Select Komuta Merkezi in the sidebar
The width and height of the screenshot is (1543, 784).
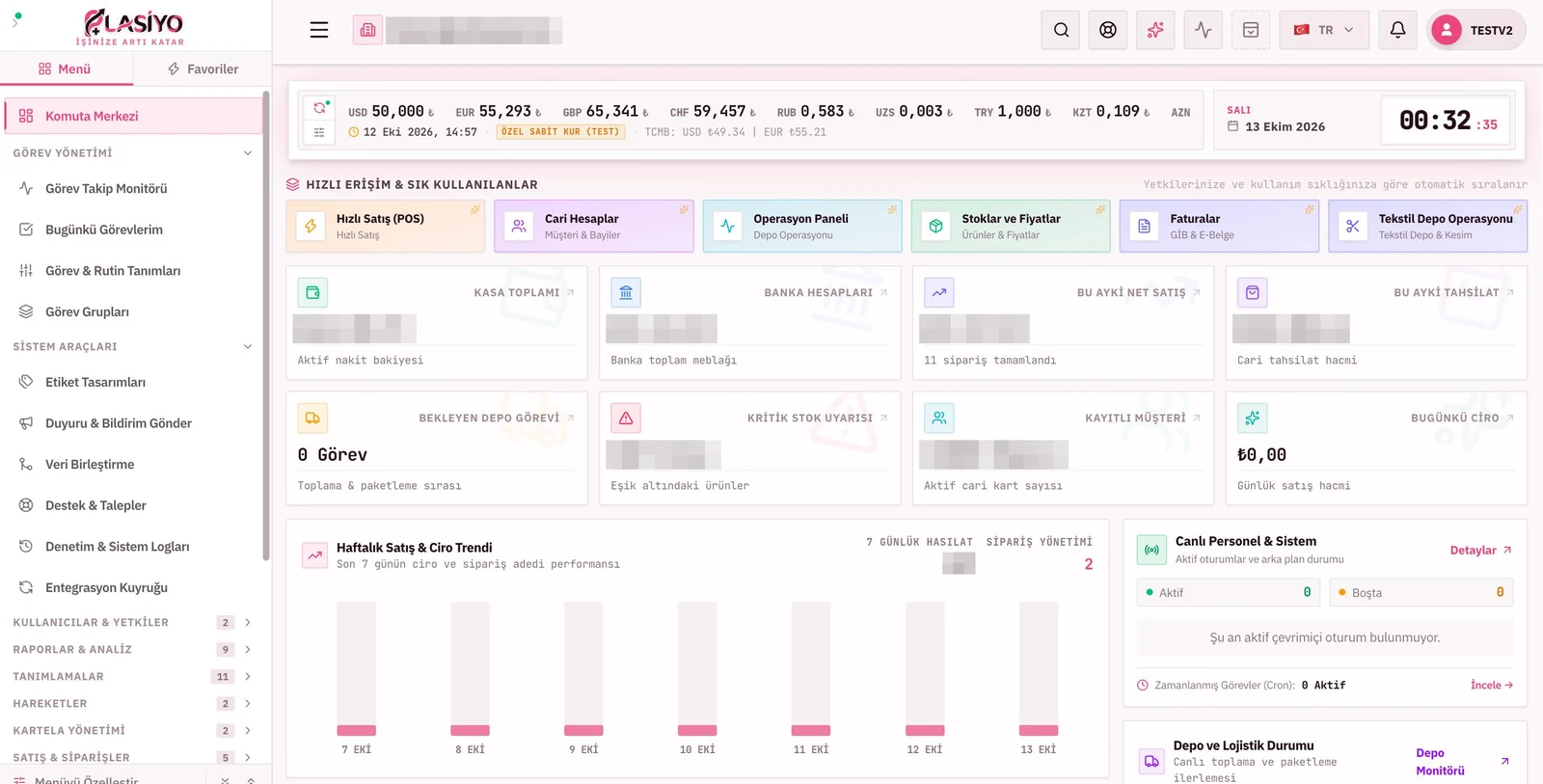[133, 116]
